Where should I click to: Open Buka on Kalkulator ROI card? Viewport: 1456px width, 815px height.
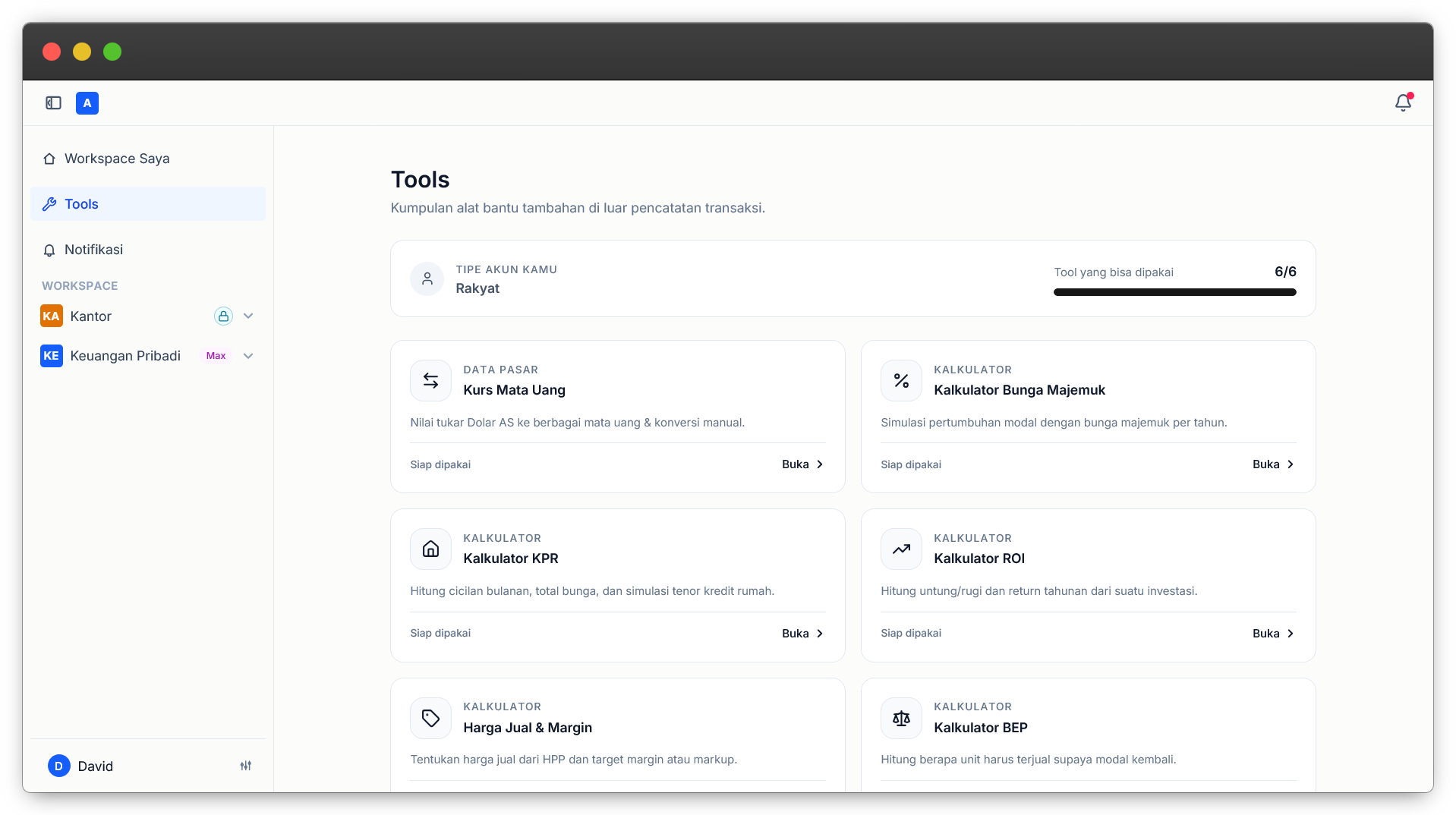1273,634
